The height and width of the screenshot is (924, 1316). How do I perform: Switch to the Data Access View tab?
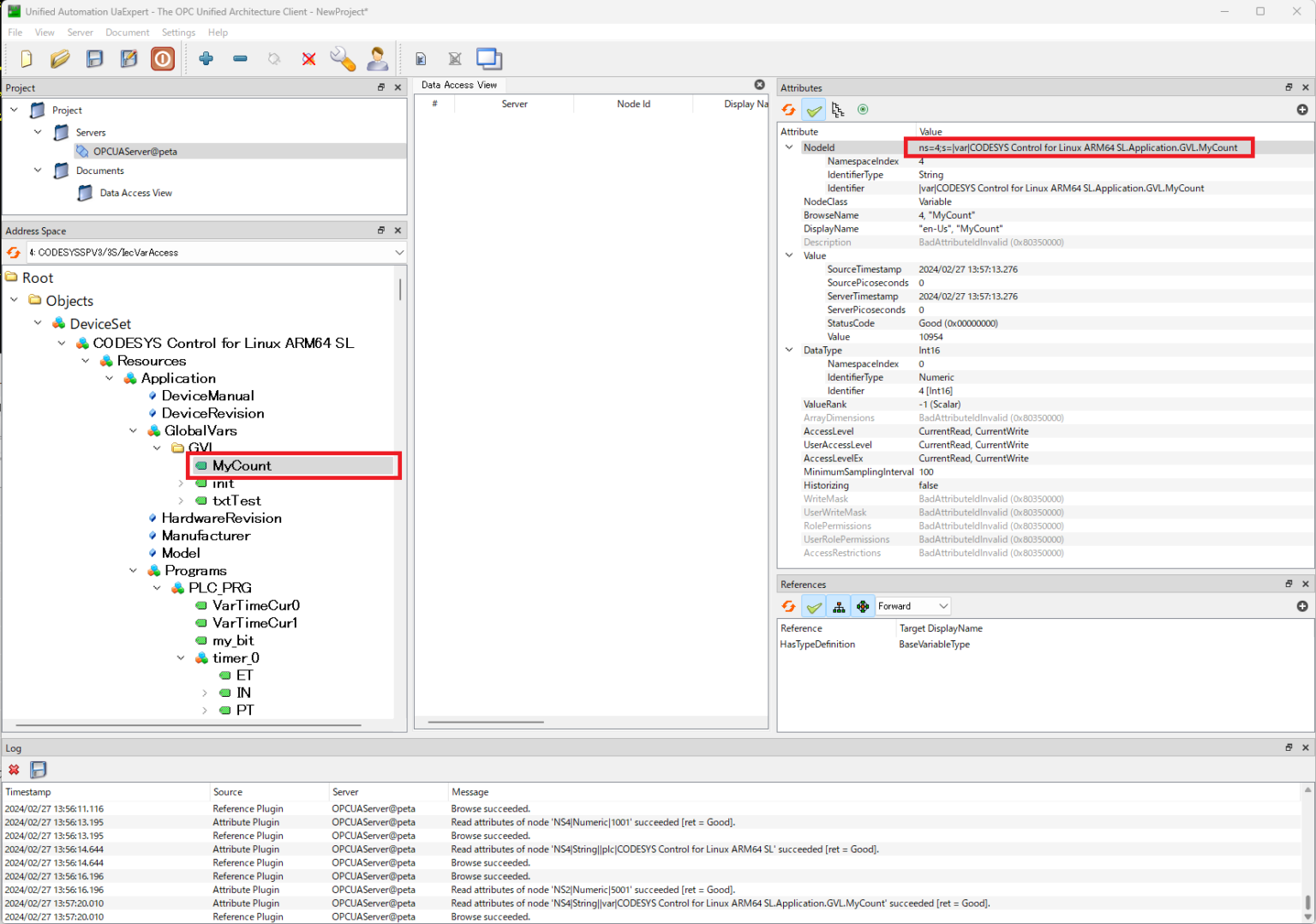coord(459,85)
